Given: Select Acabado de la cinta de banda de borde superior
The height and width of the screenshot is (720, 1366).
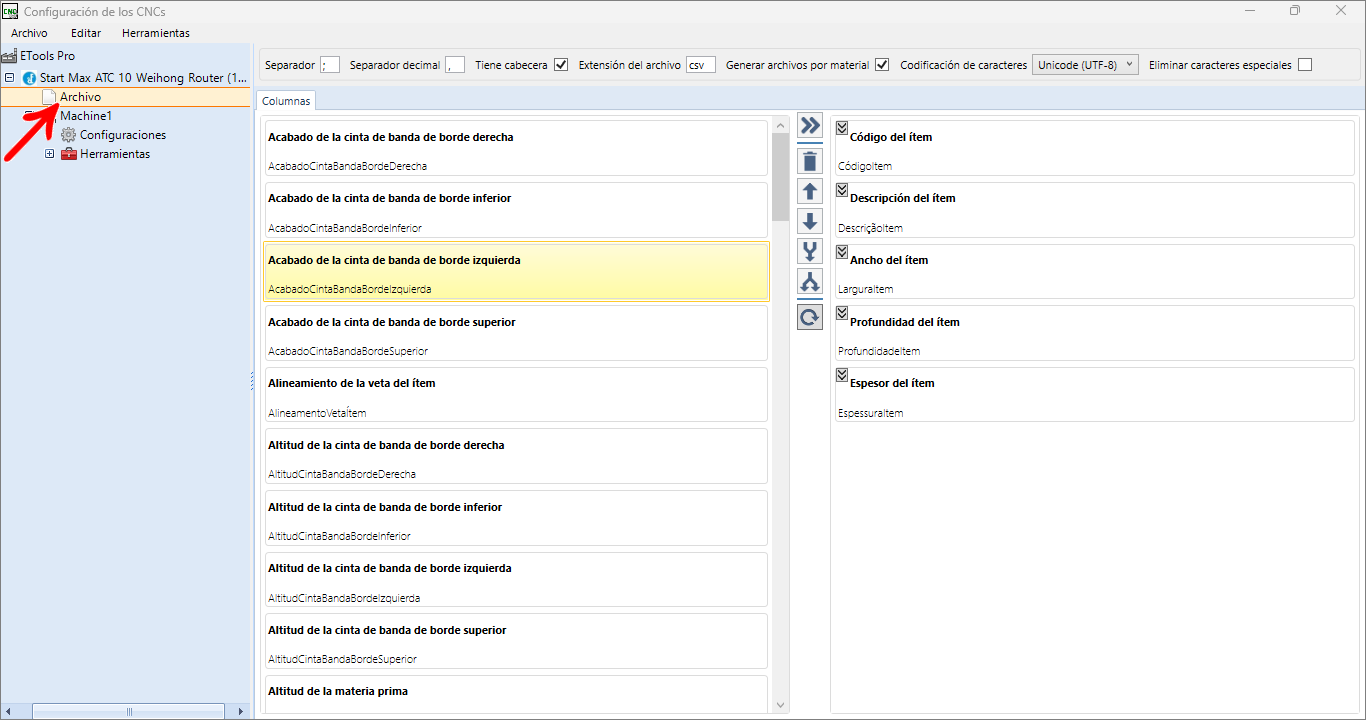Looking at the screenshot, I should click(x=515, y=333).
